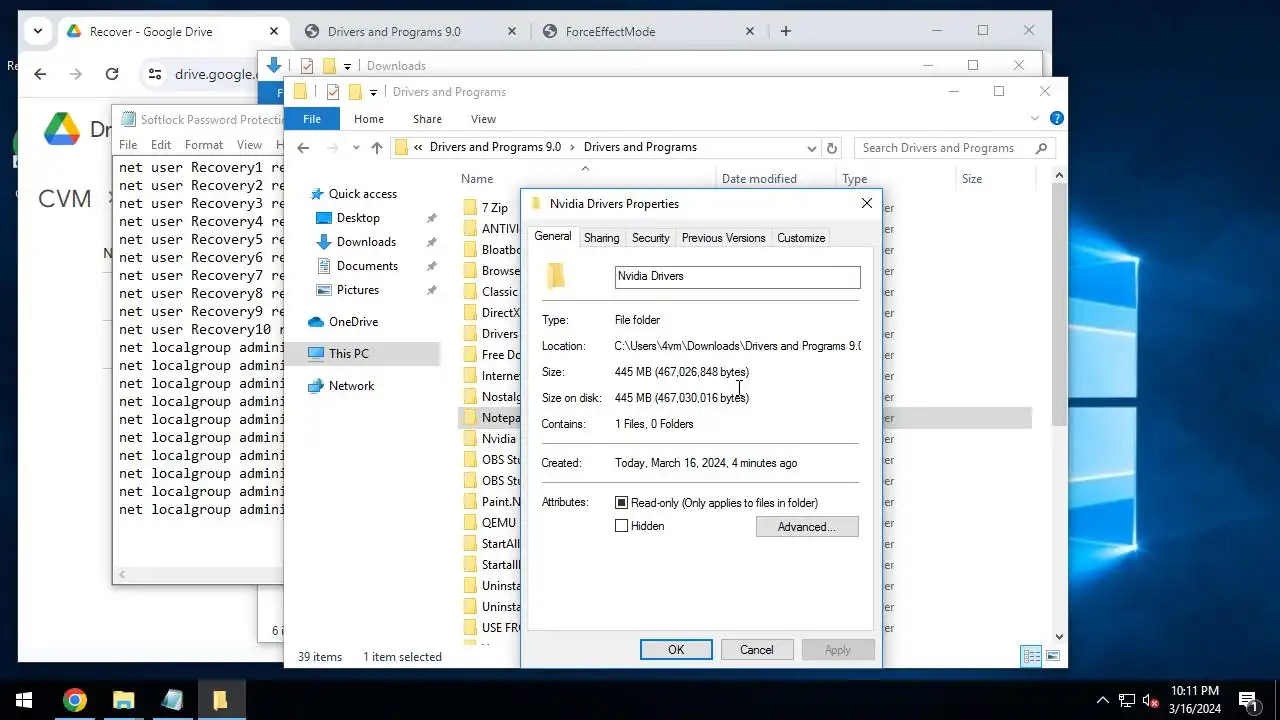Open Notepad taskbar icon
Viewport: 1280px width, 720px height.
[172, 700]
